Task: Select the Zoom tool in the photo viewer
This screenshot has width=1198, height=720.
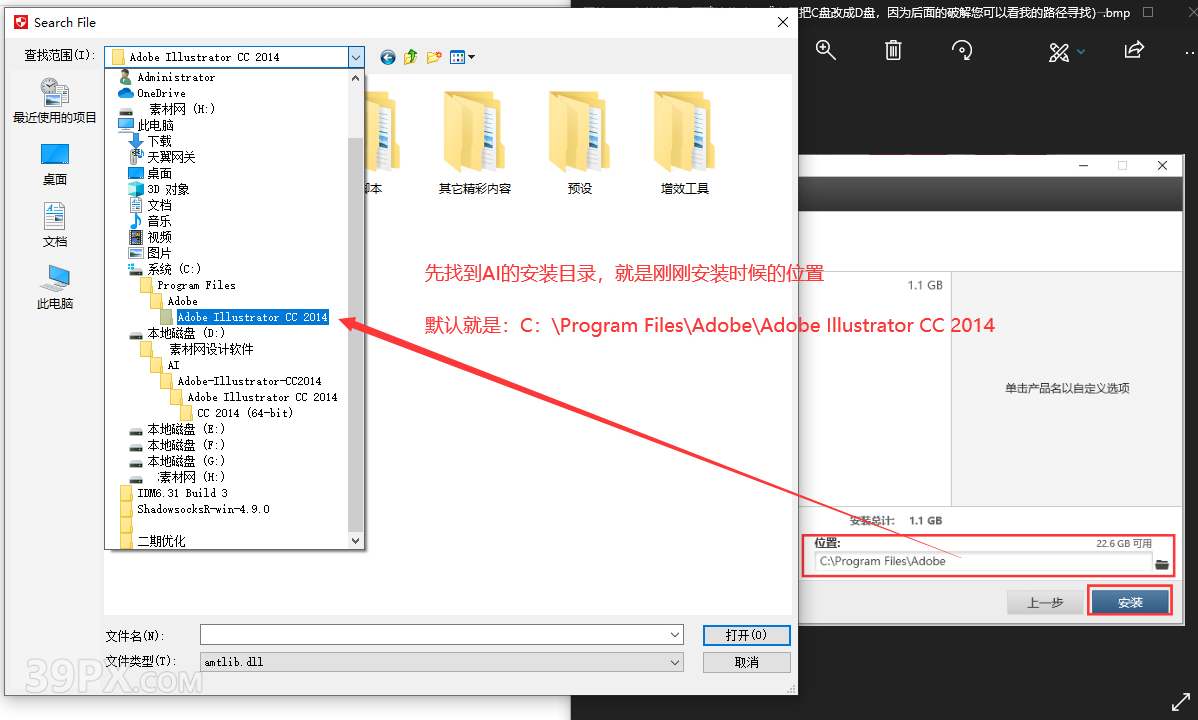Action: pyautogui.click(x=825, y=50)
